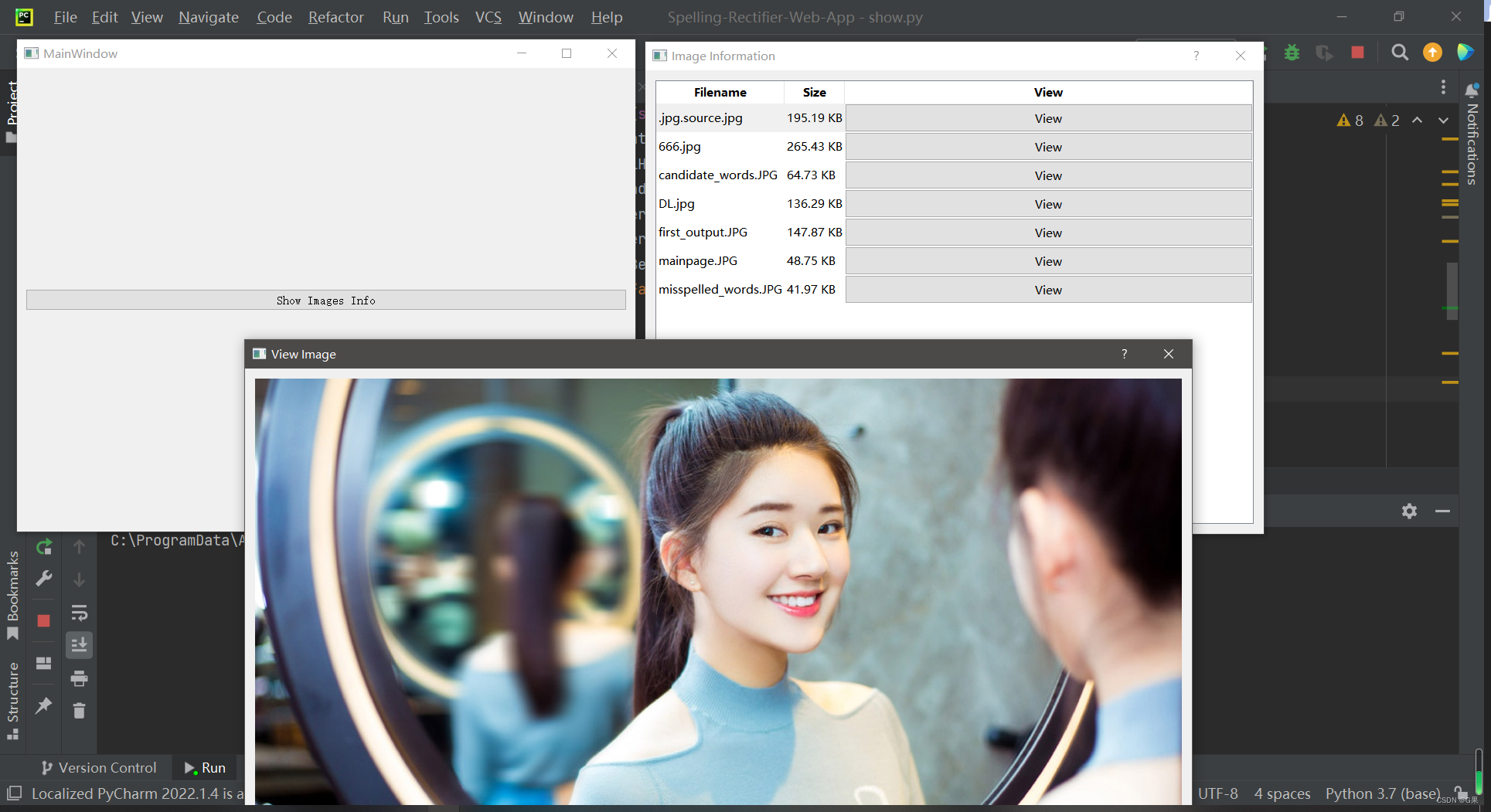Click the orange update arrow icon
Viewport: 1491px width, 812px height.
tap(1432, 53)
